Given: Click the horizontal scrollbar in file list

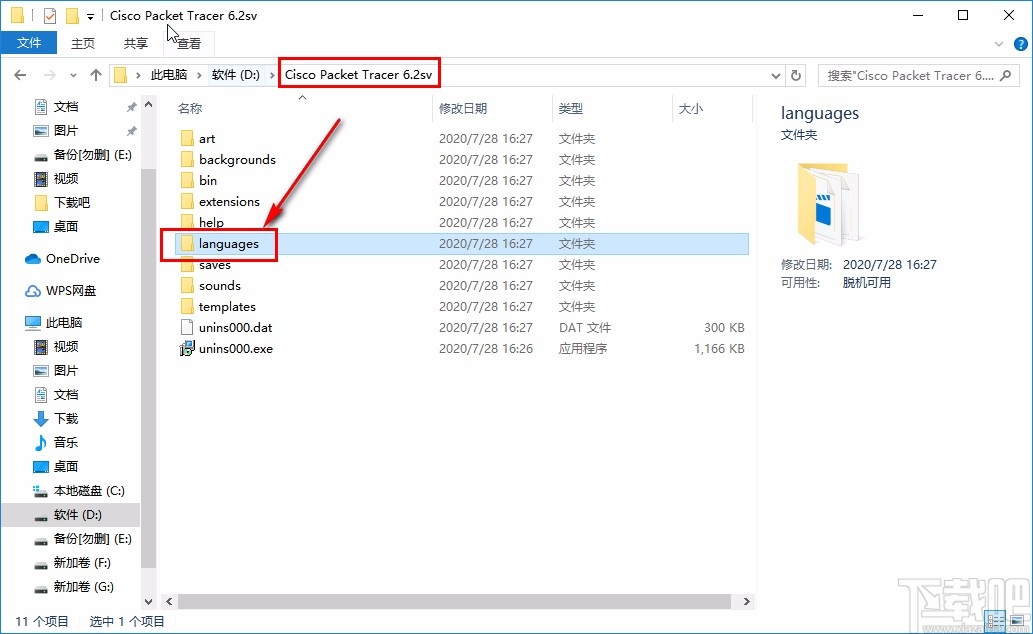Looking at the screenshot, I should (454, 601).
